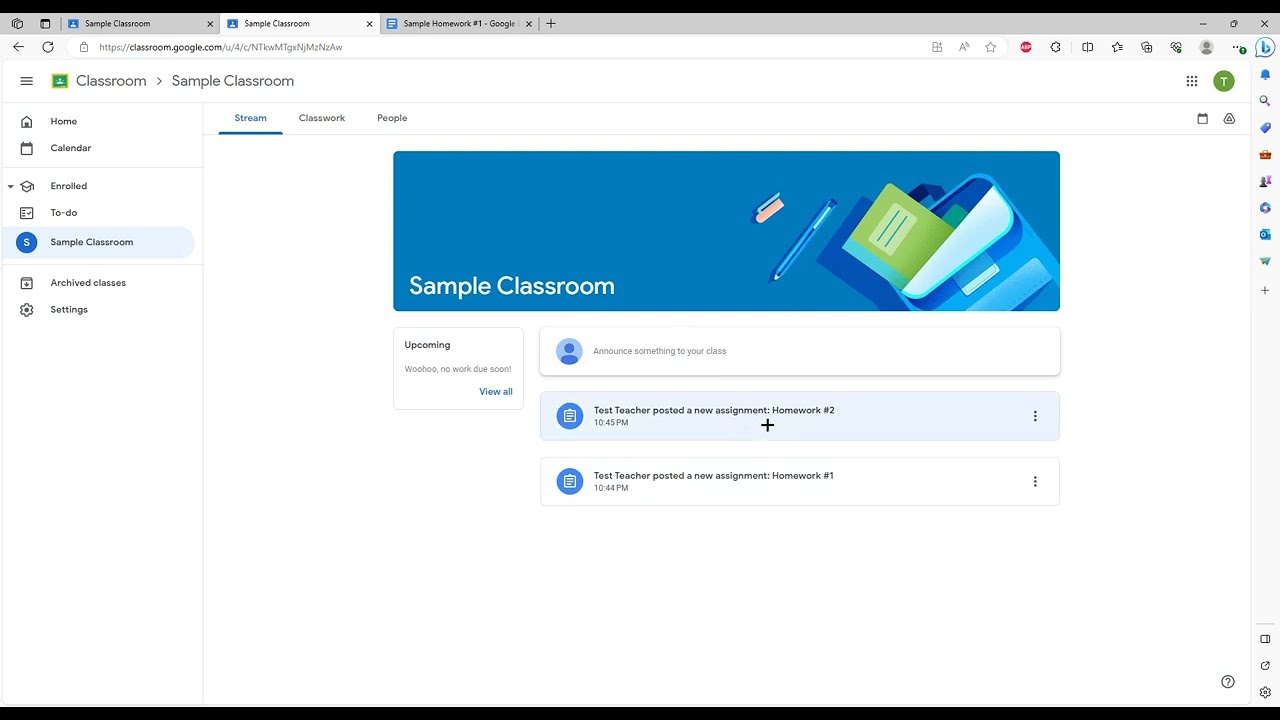Click View all upcoming work
This screenshot has height=720, width=1280.
coord(496,392)
